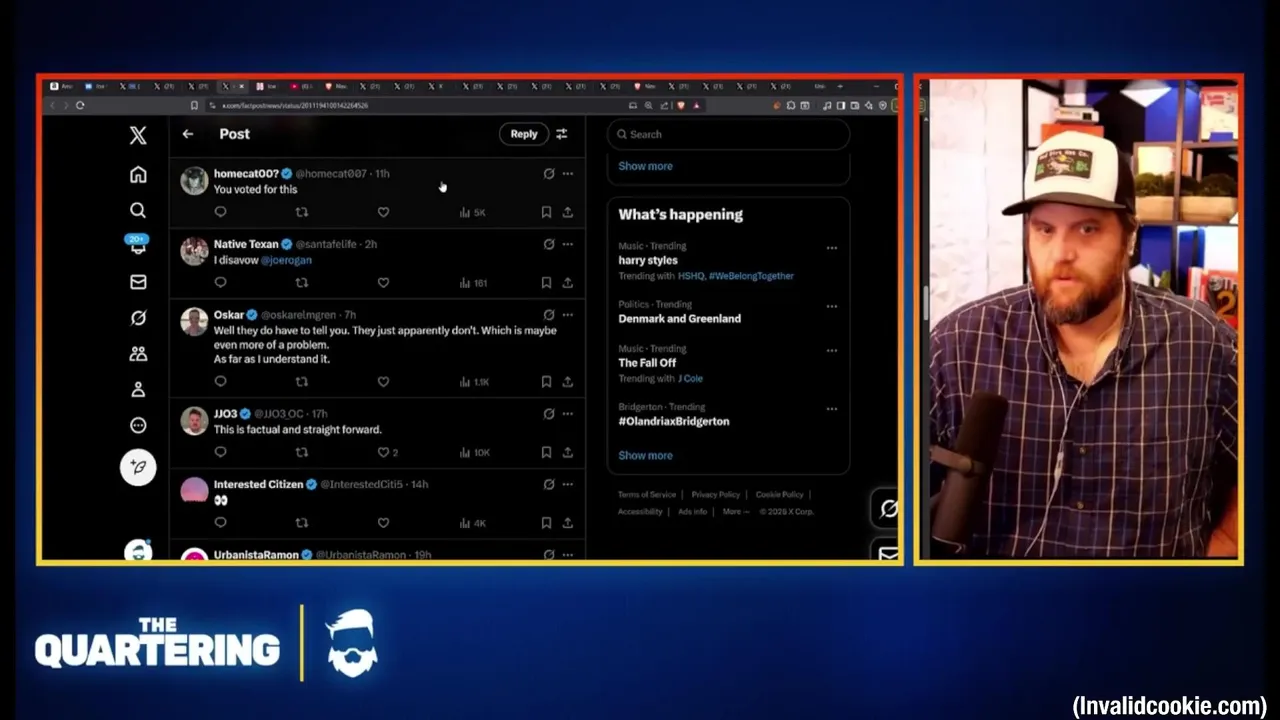Open Communities people icon in sidebar
The width and height of the screenshot is (1280, 720).
click(x=138, y=354)
